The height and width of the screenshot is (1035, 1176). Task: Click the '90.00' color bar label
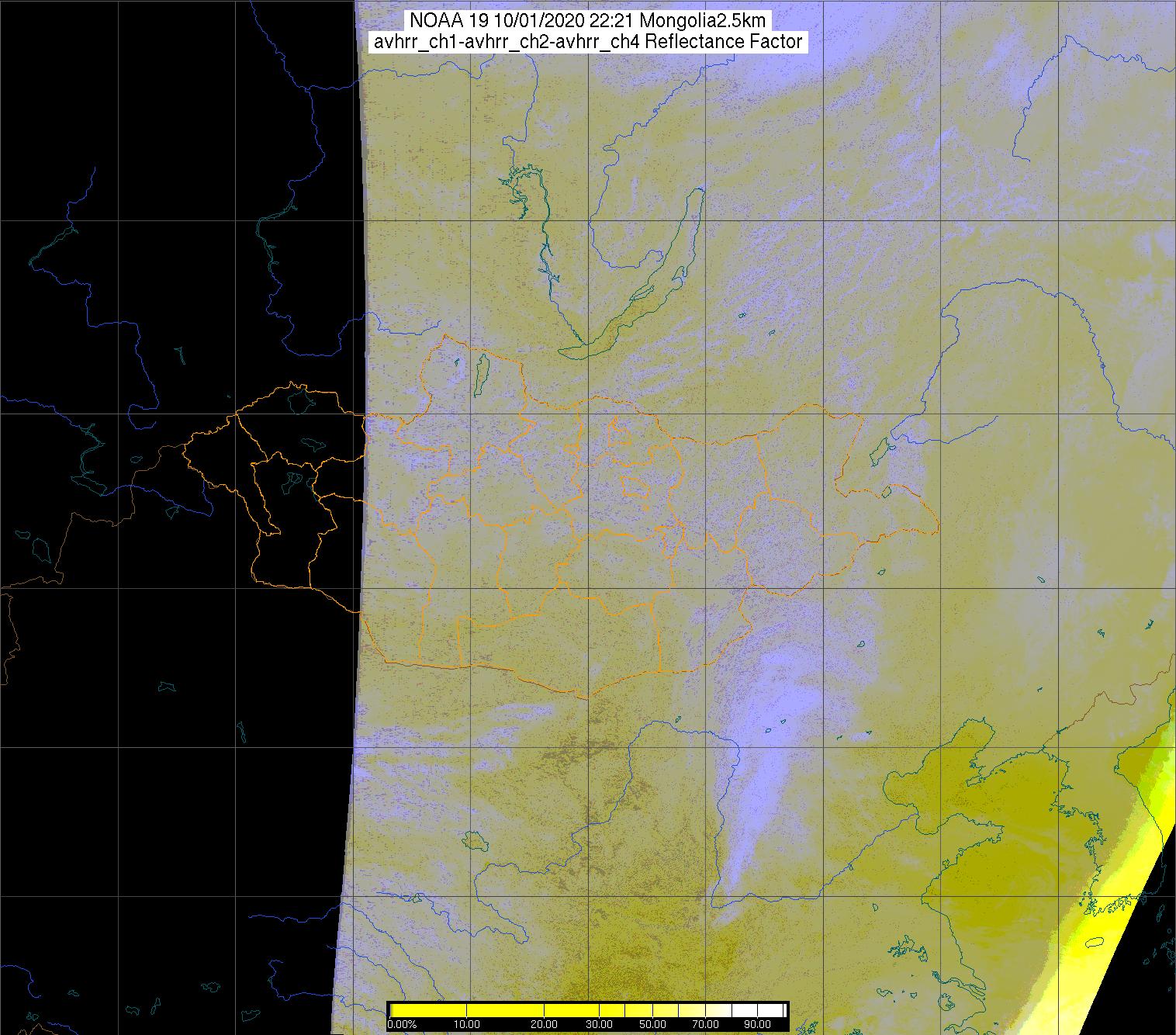point(757,1024)
